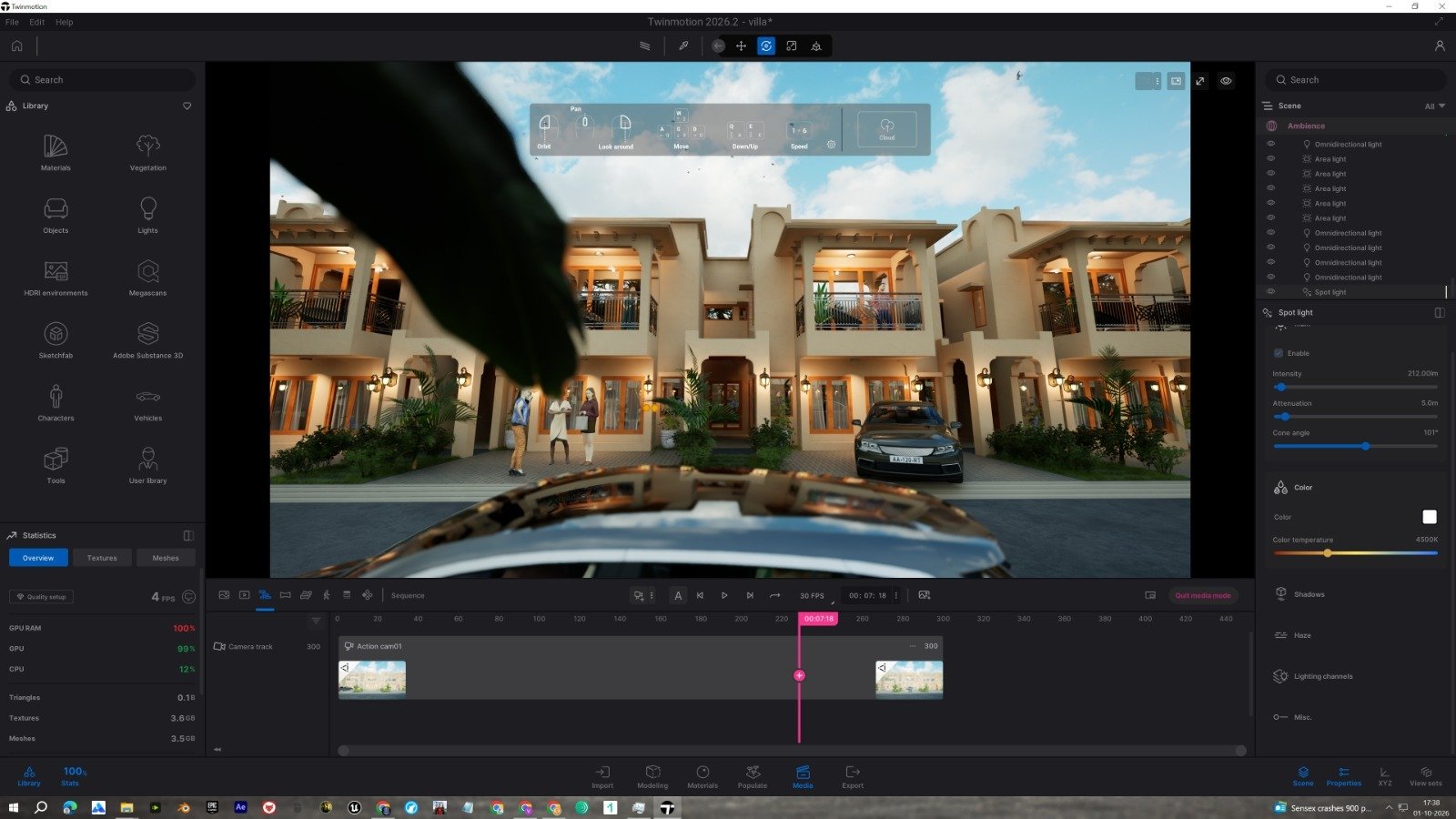This screenshot has width=1456, height=819.
Task: Select the eyedropper material picker tool
Action: pos(683,45)
